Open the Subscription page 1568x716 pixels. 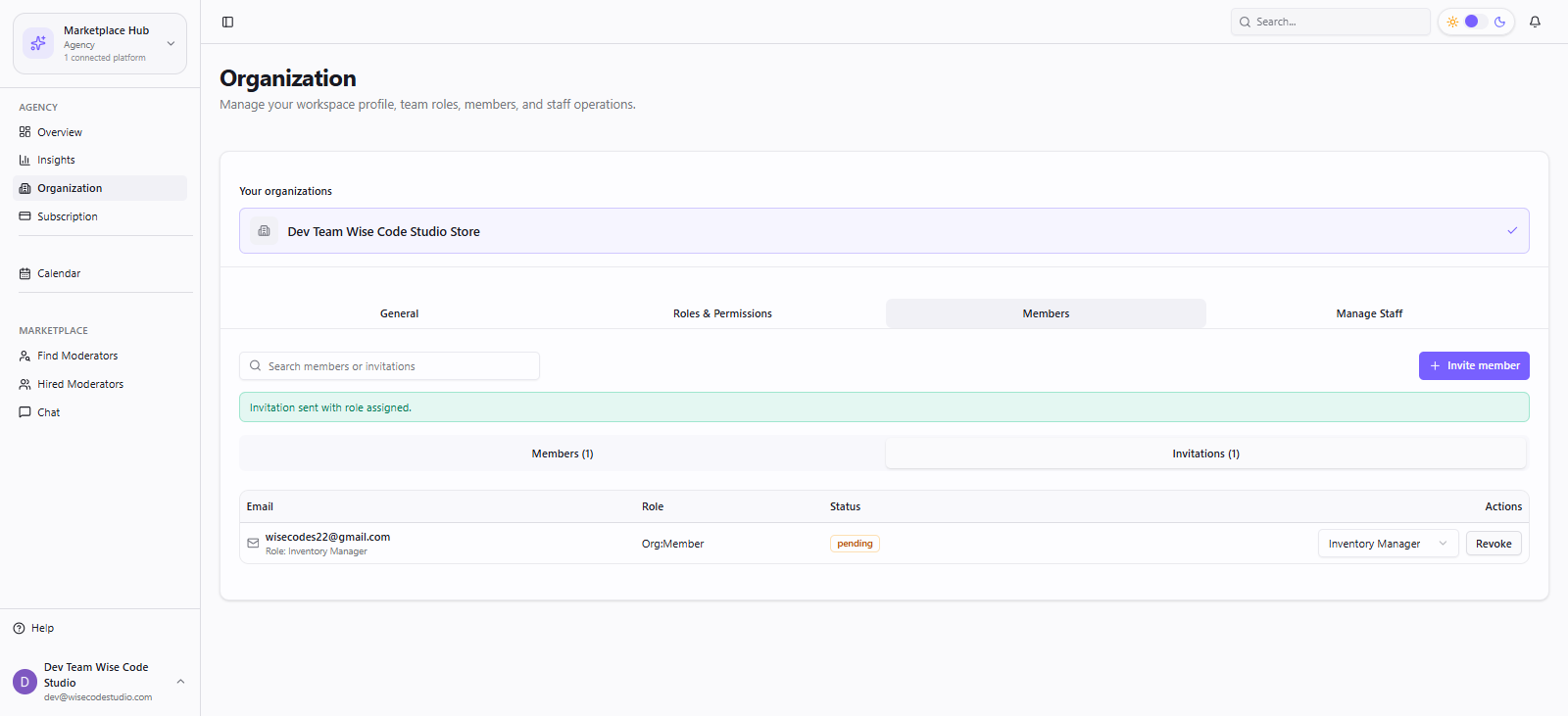100,216
